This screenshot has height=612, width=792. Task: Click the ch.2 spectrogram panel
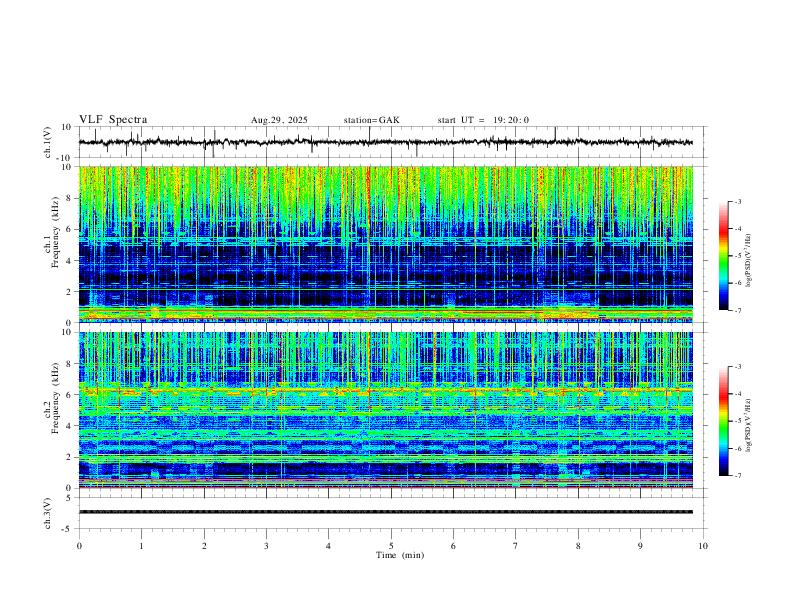click(386, 410)
